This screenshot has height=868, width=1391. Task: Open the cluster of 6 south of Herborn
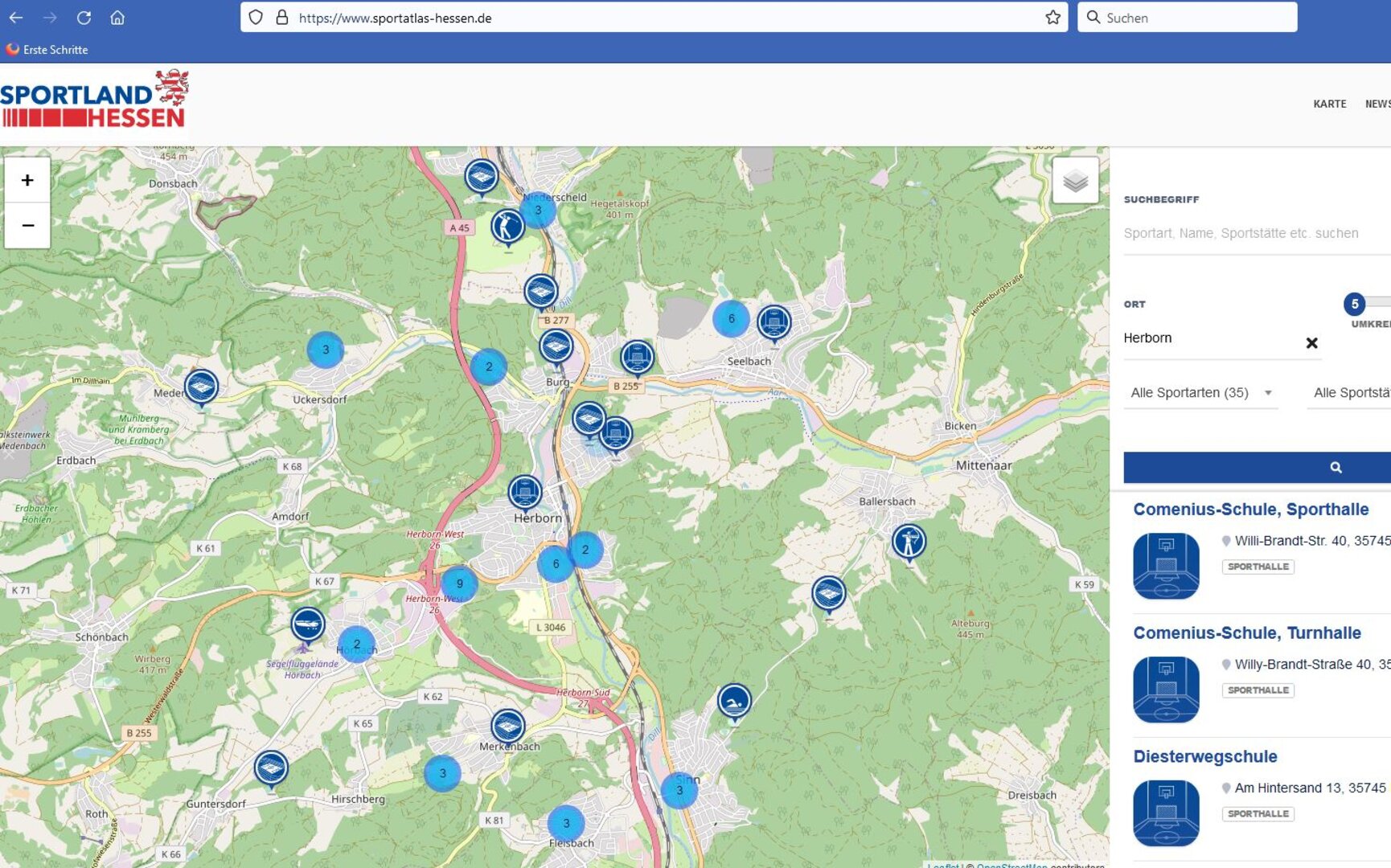click(x=556, y=564)
